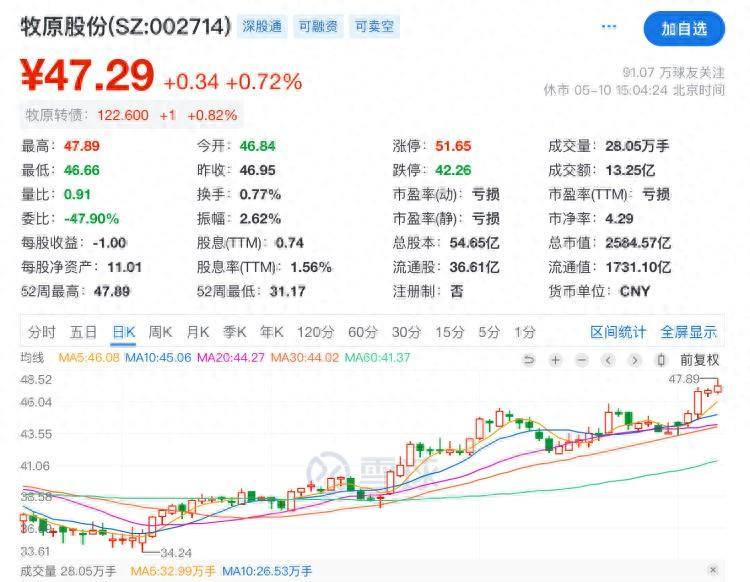Image resolution: width=750 pixels, height=582 pixels.
Task: Click the 可融资 tag
Action: click(318, 26)
